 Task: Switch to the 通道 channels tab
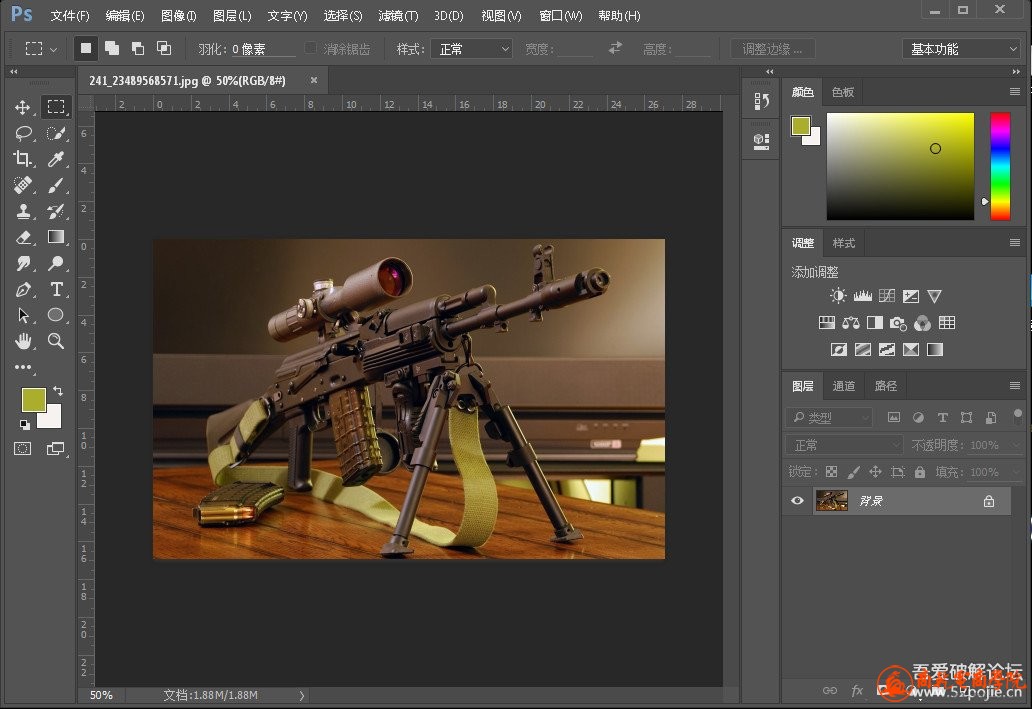pos(844,386)
